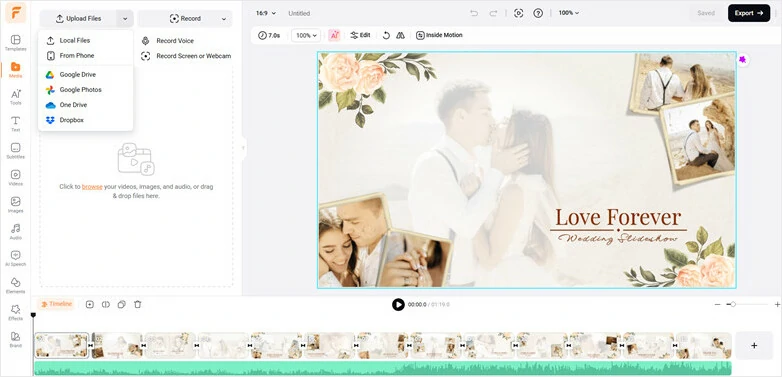Viewport: 782px width, 377px height.
Task: Click the split scene icon
Action: click(105, 304)
